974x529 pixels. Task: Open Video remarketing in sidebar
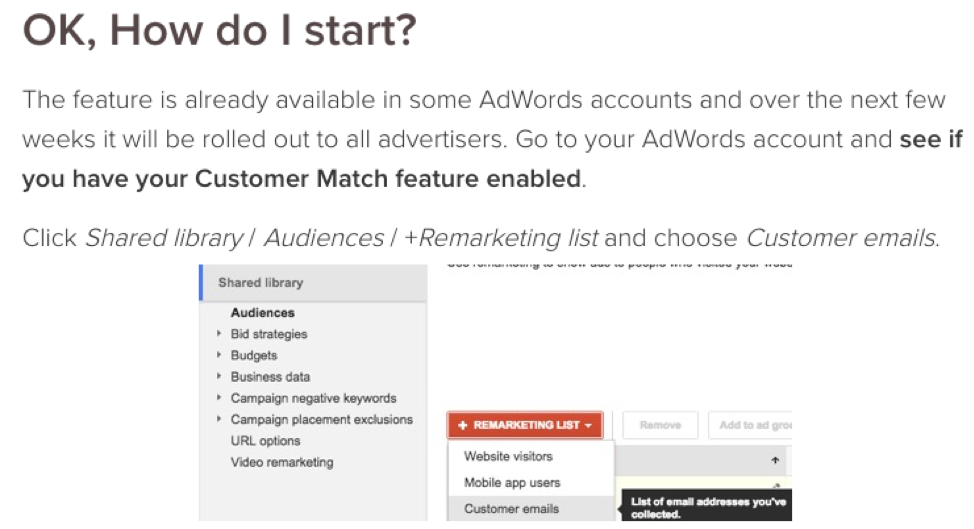click(x=281, y=462)
